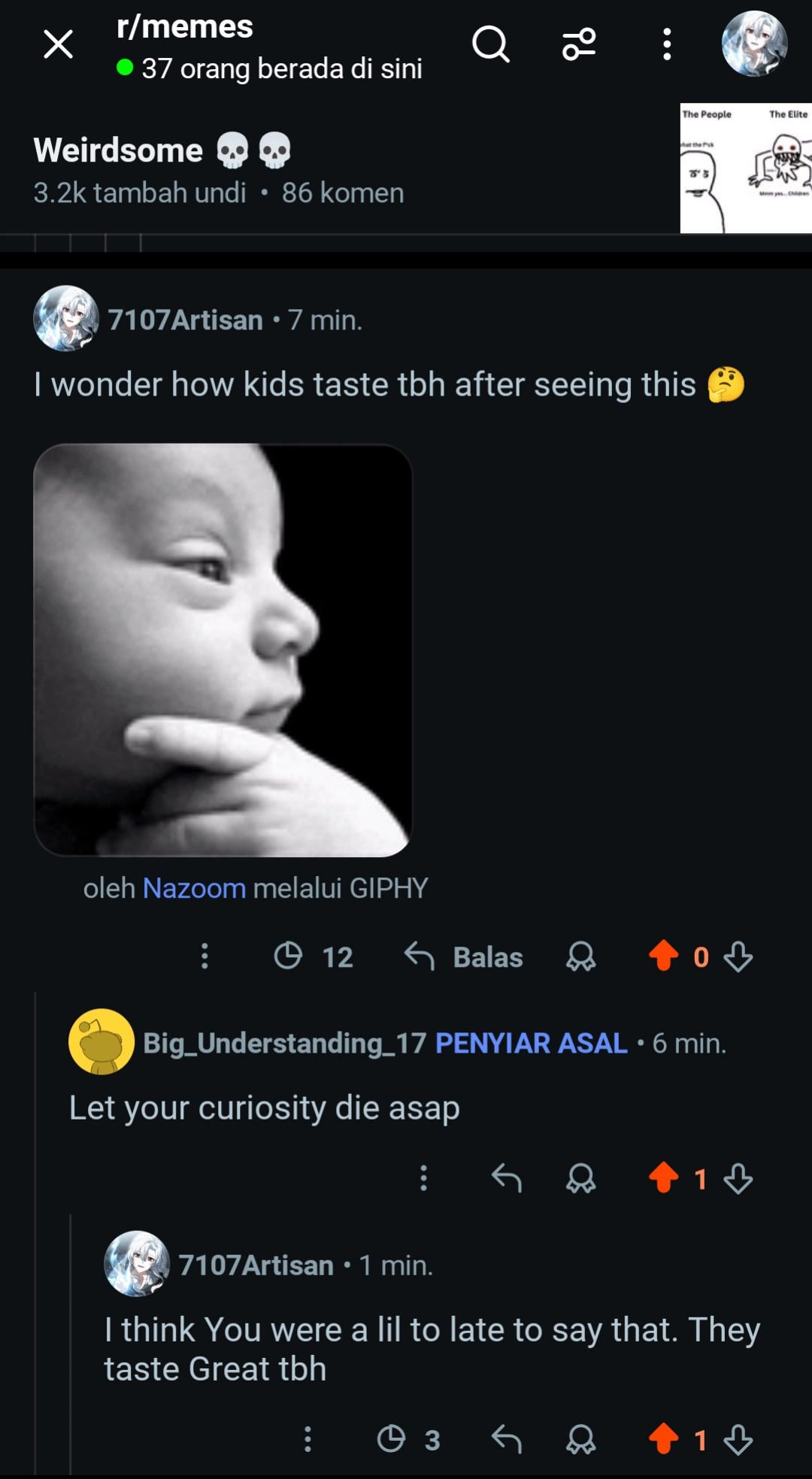Reply to "They taste Great tbh" comment

coord(506,1439)
